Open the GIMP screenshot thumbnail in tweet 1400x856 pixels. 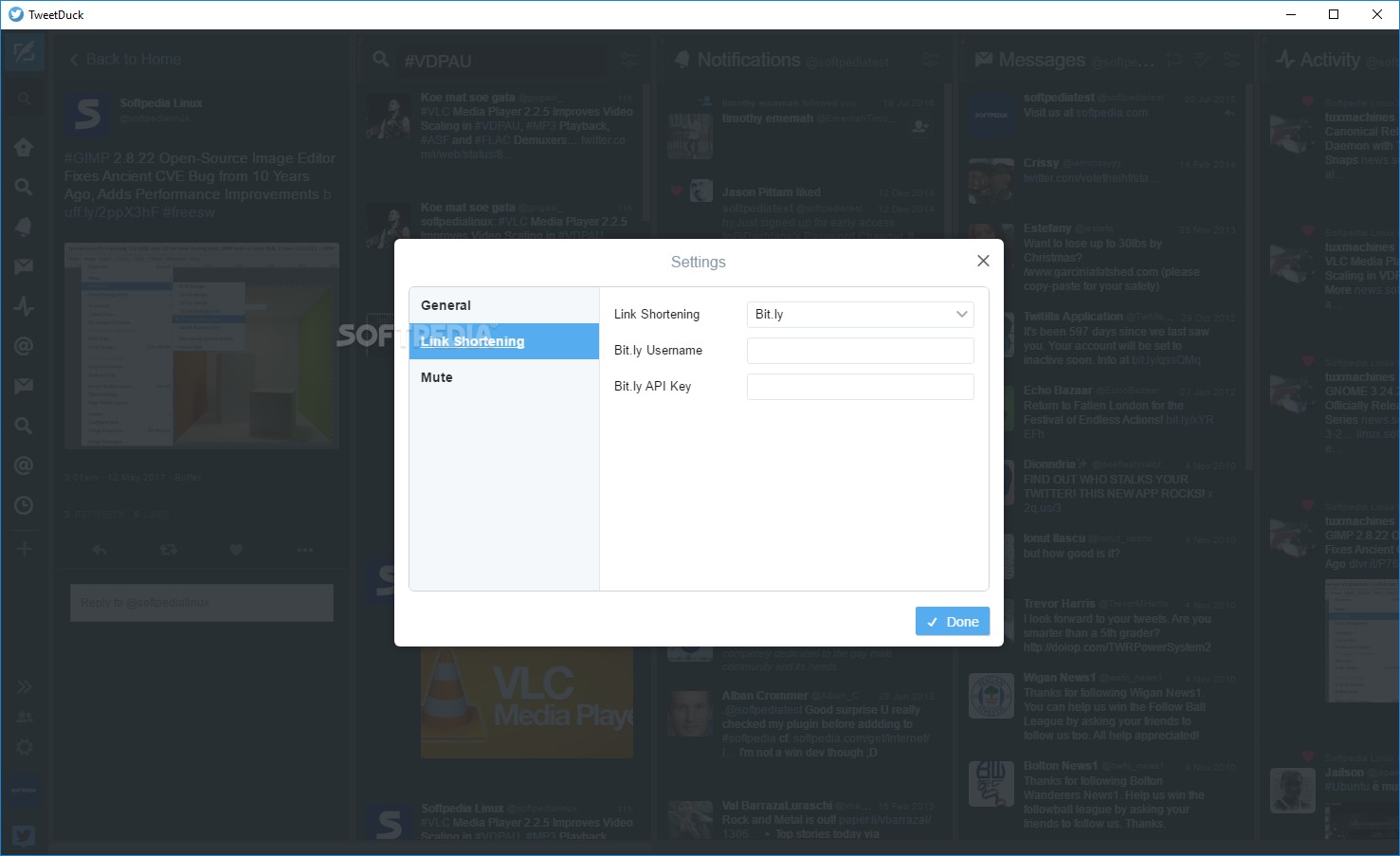coord(202,345)
